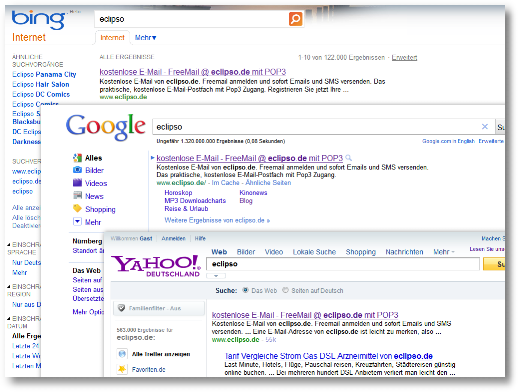
Task: Click the Favoriten.de star icon in Yahoo
Action: 122,369
